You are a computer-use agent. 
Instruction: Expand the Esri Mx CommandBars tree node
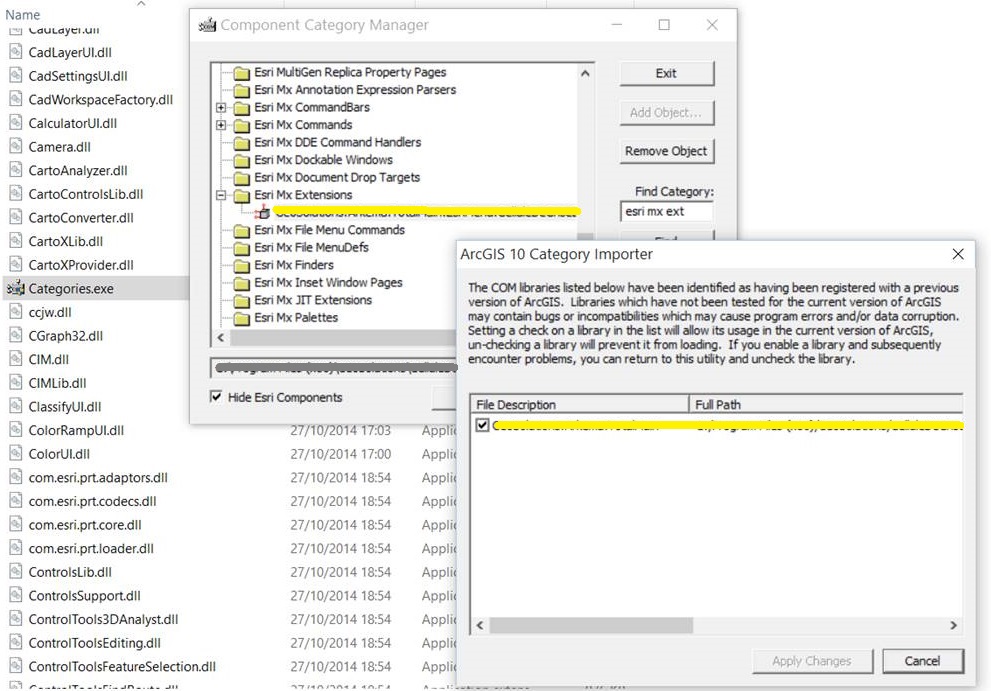221,107
